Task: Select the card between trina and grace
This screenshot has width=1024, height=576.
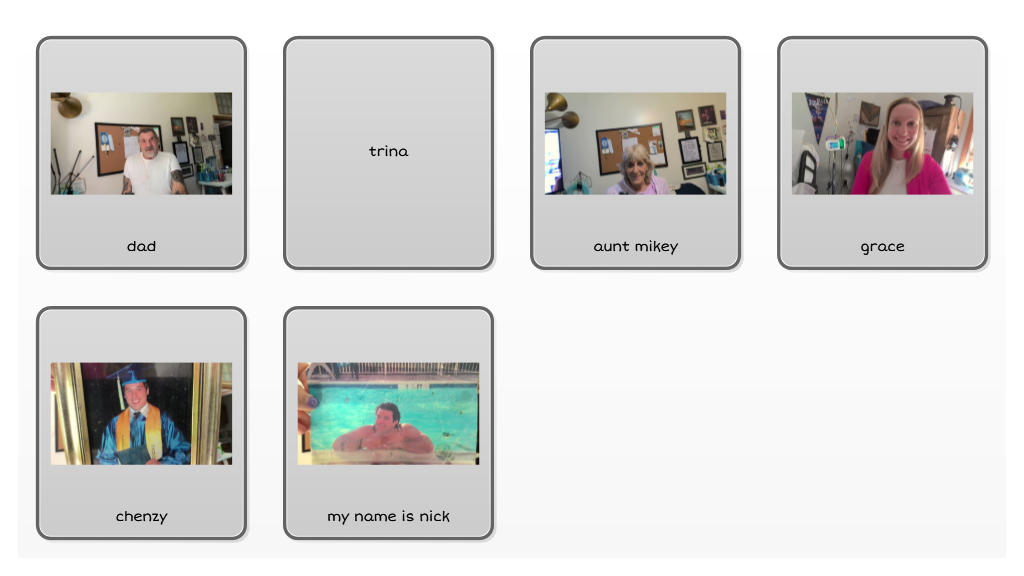Action: pyautogui.click(x=635, y=153)
